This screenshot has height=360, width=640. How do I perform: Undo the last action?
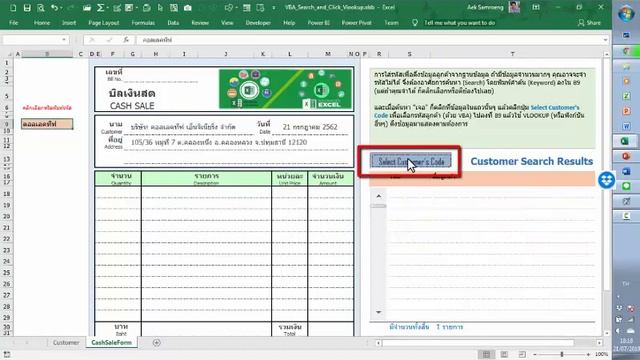[x=54, y=7]
